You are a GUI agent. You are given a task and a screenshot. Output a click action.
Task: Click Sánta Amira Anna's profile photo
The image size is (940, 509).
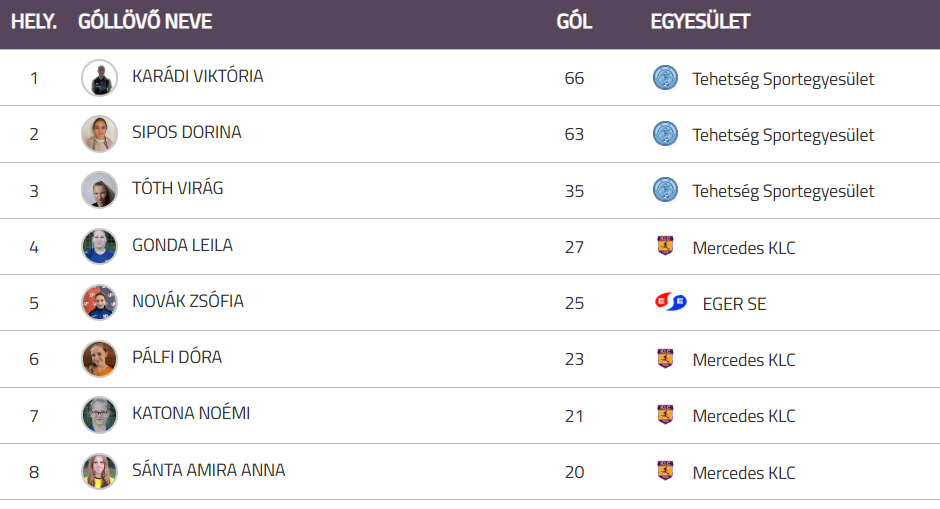[100, 471]
